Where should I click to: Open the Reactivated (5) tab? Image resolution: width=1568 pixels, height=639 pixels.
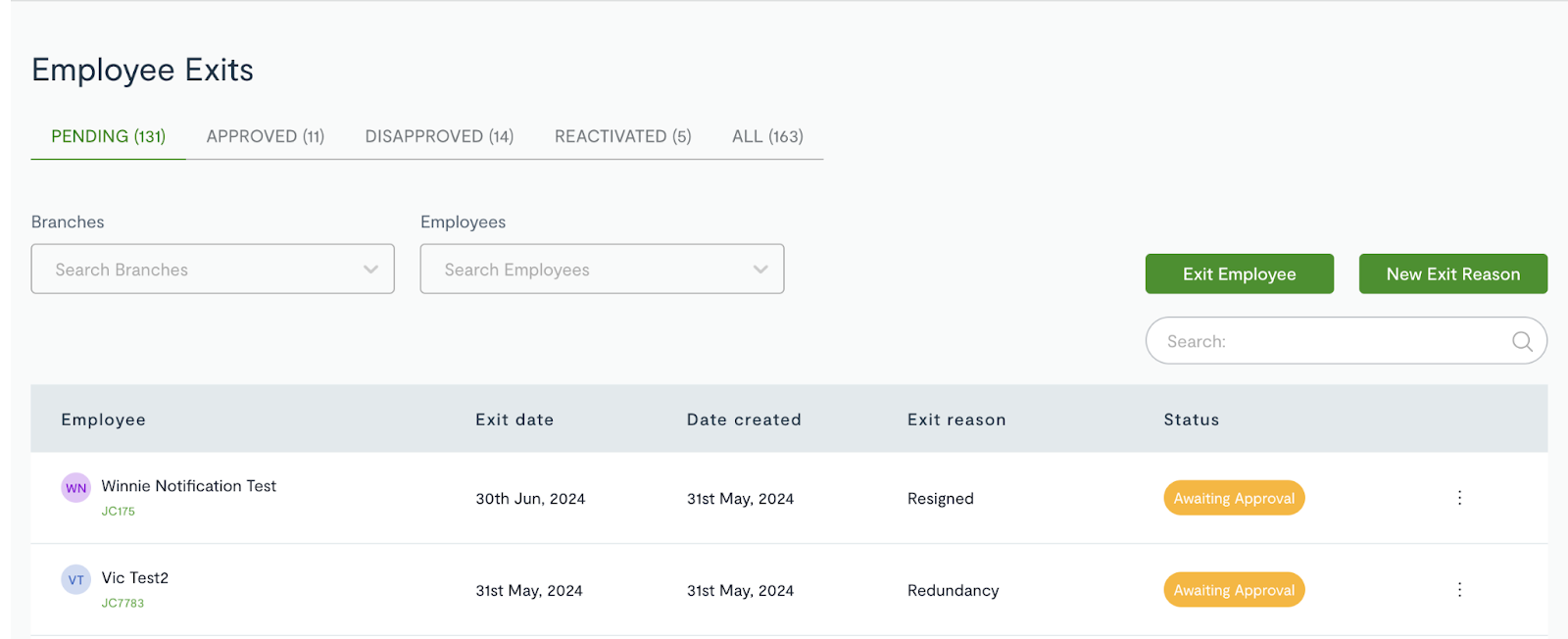623,136
